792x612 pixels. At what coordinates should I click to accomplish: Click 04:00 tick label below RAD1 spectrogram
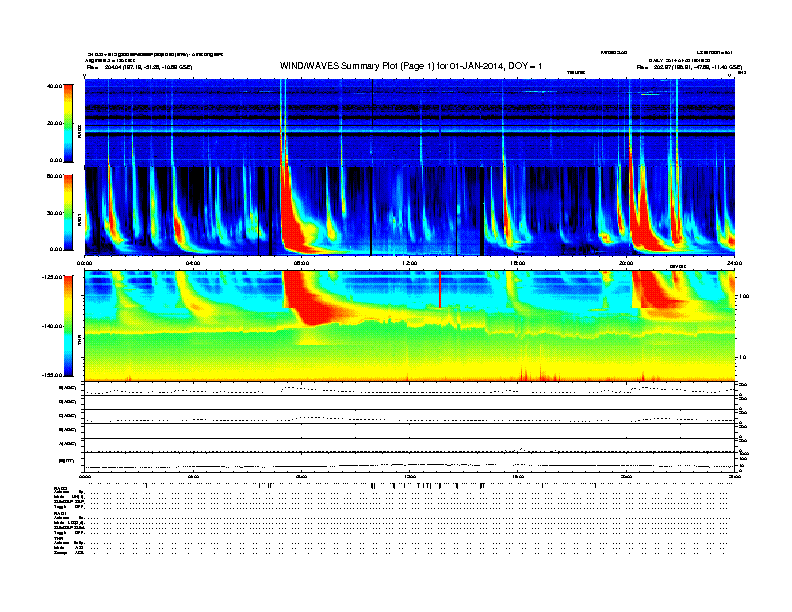pyautogui.click(x=193, y=263)
